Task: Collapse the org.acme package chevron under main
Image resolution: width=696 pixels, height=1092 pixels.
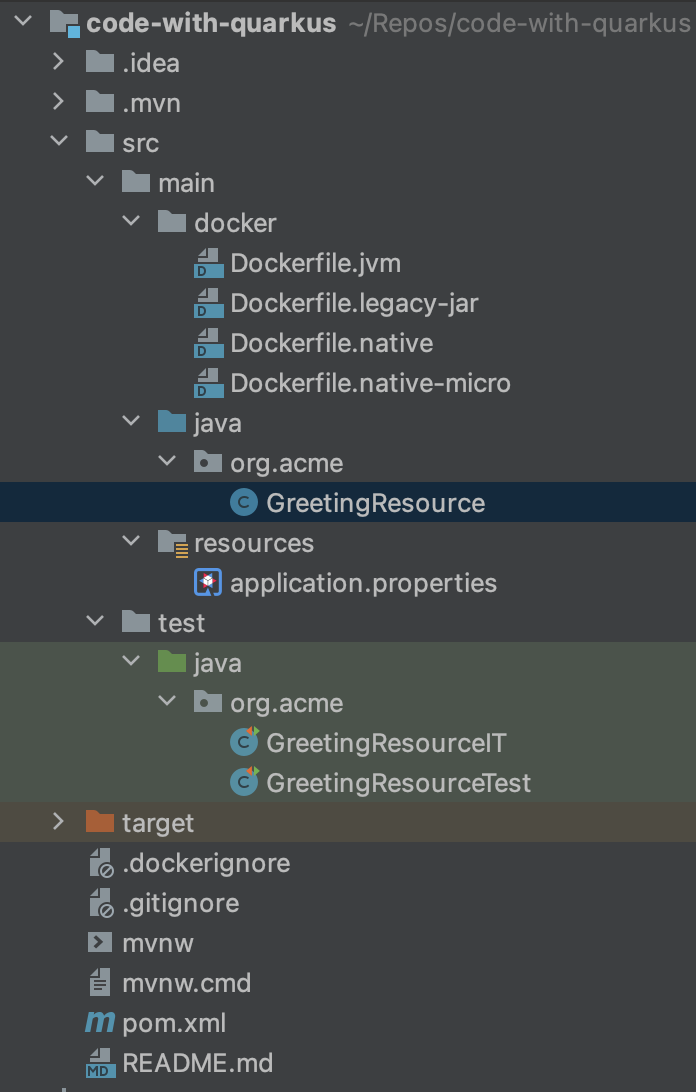Action: pyautogui.click(x=167, y=461)
